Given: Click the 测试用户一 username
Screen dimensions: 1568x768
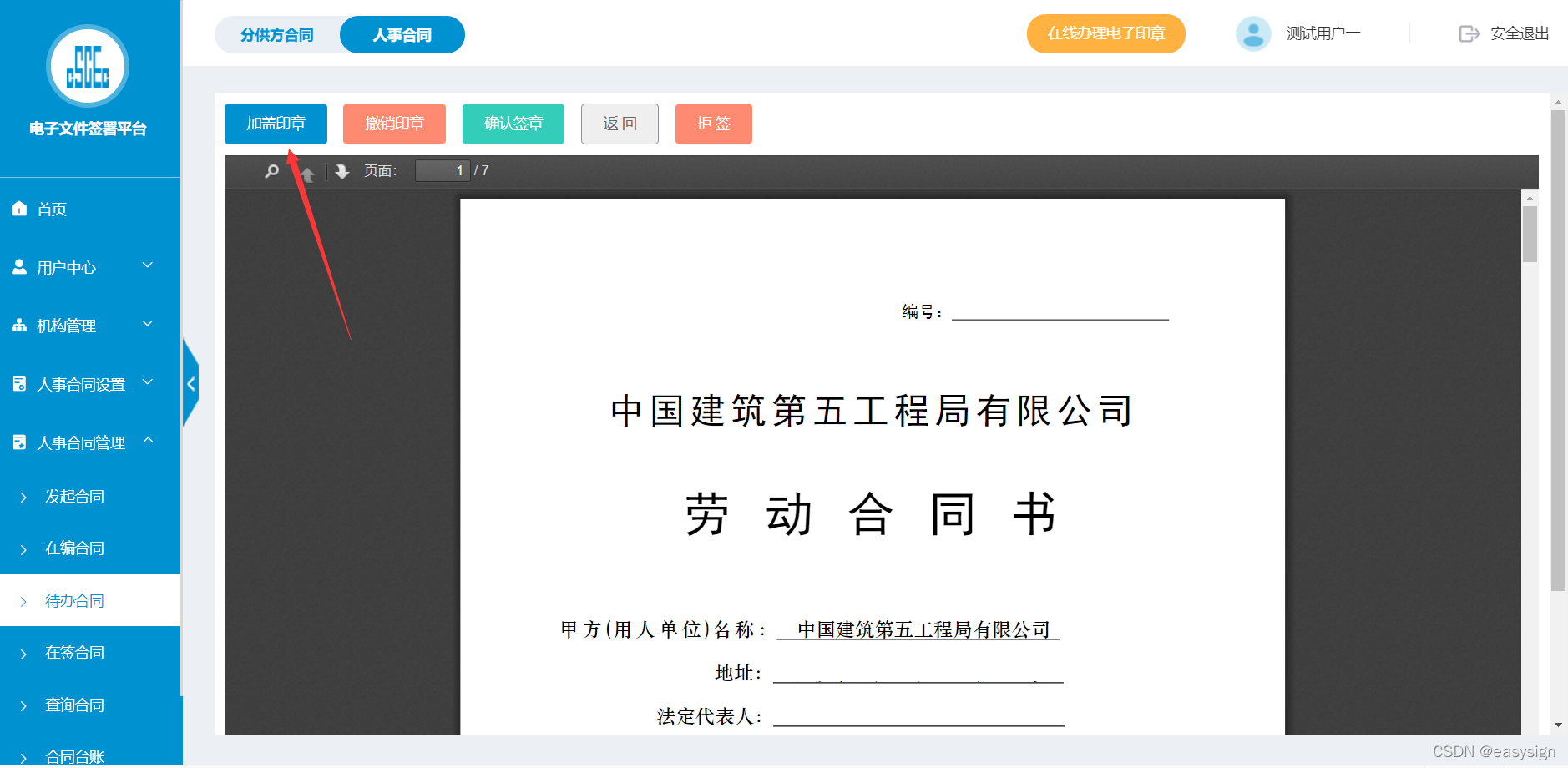Looking at the screenshot, I should [x=1323, y=33].
